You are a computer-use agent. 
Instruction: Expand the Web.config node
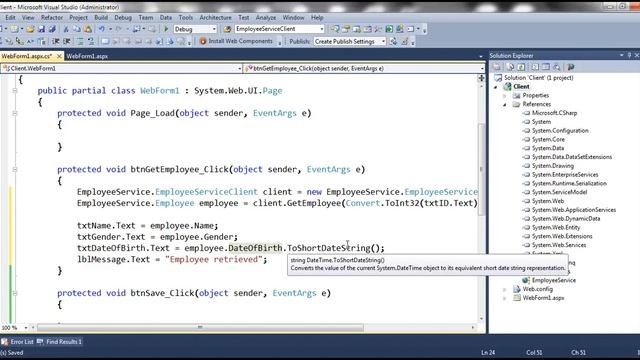point(504,289)
